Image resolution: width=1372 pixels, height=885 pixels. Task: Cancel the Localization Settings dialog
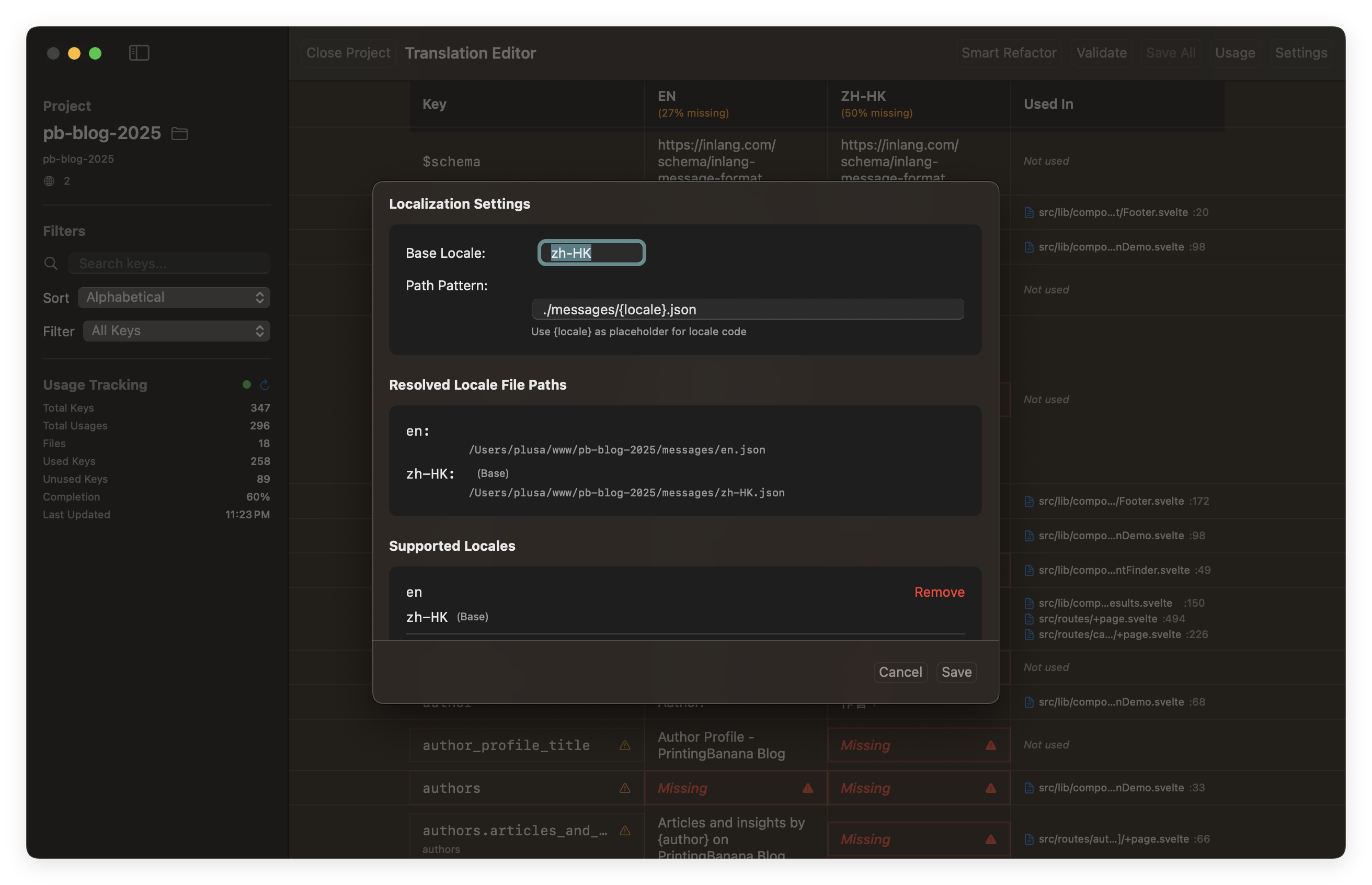[x=900, y=672]
